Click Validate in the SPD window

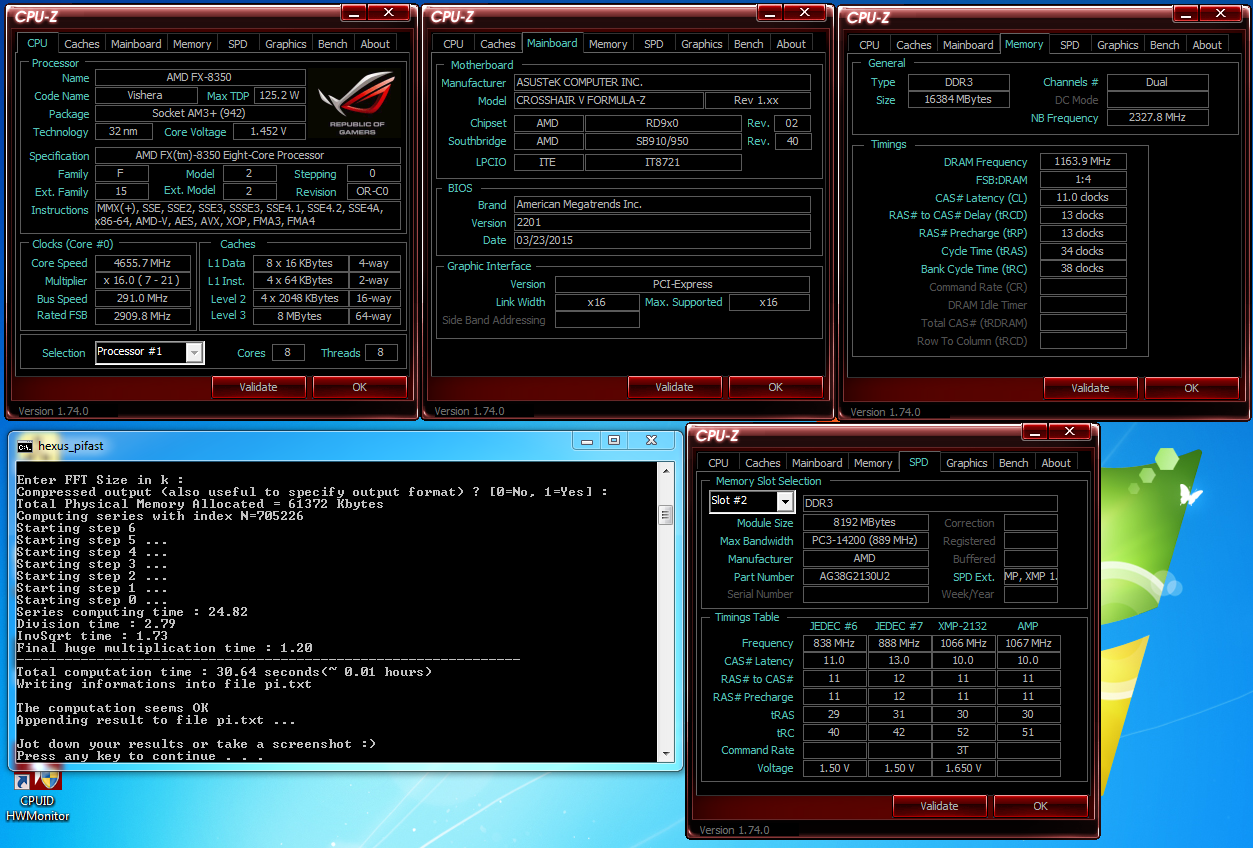pyautogui.click(x=940, y=806)
